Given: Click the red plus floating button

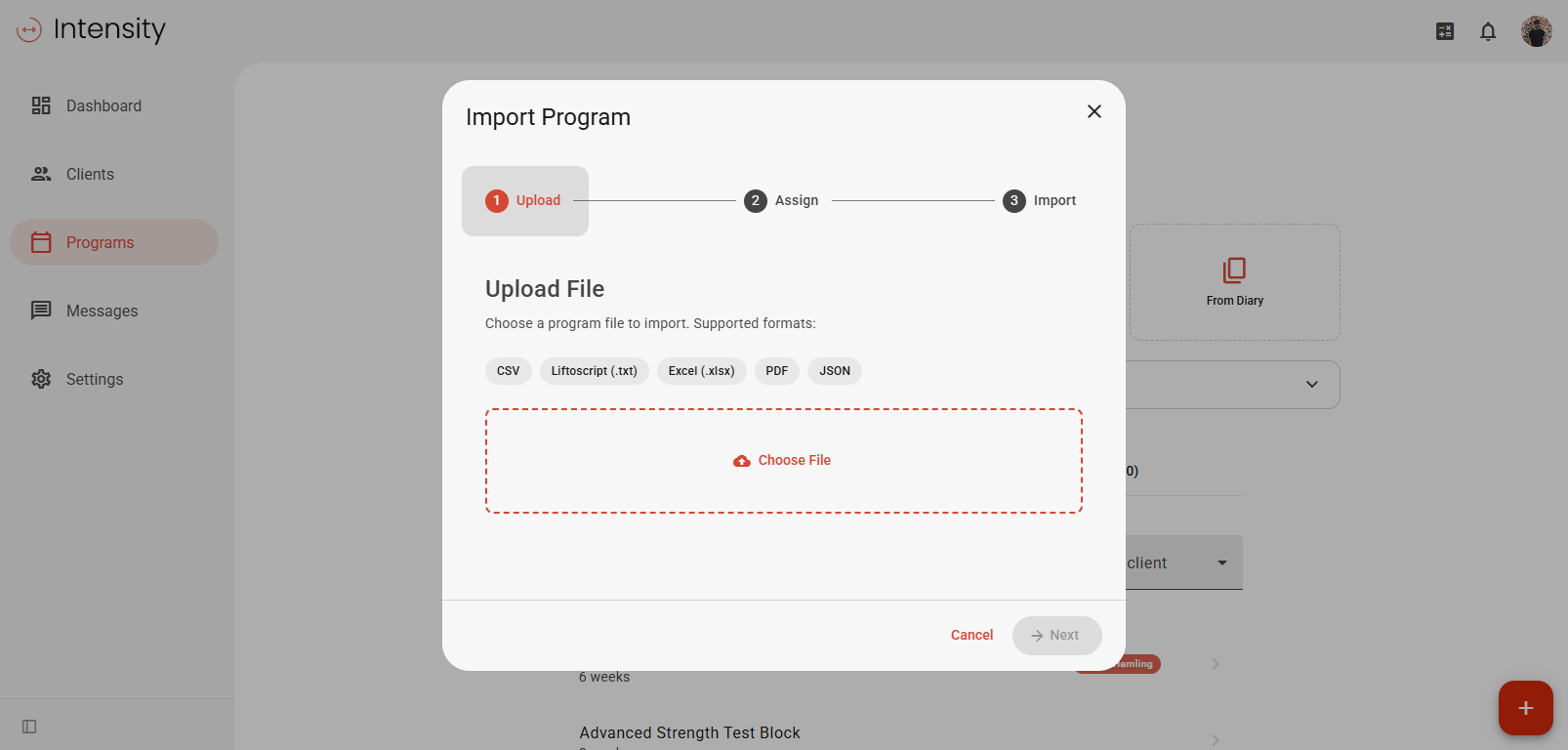Looking at the screenshot, I should [1525, 708].
